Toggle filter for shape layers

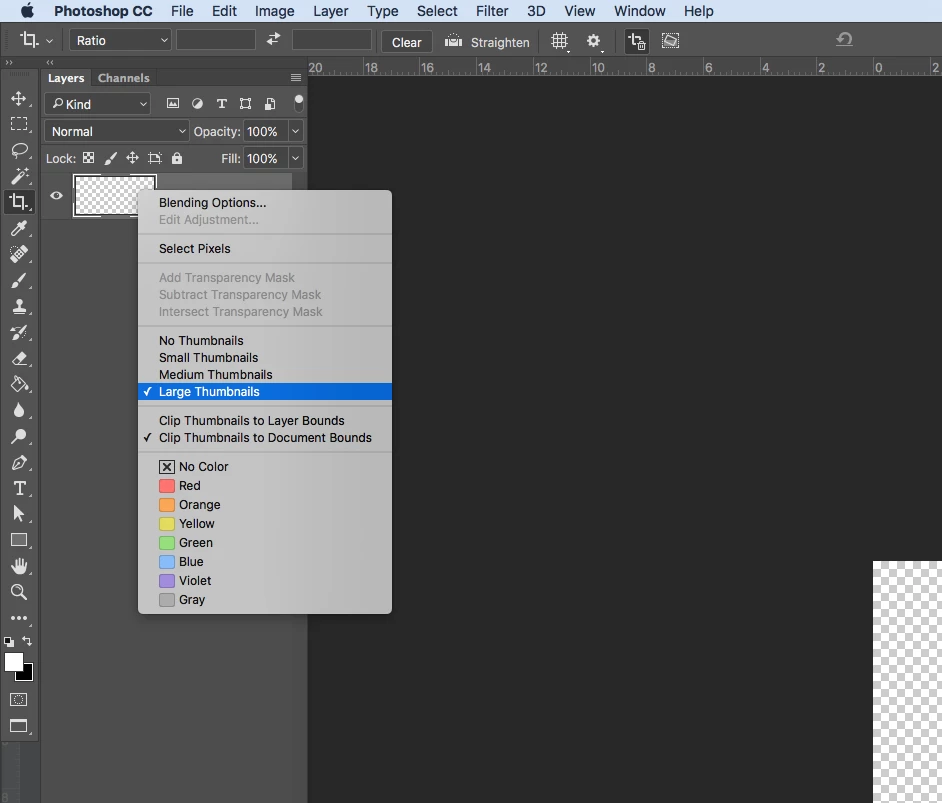tap(245, 103)
